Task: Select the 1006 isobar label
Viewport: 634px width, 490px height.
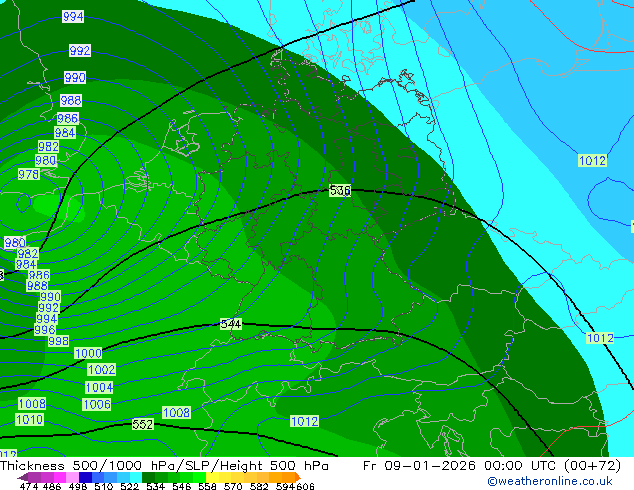Action: tap(97, 404)
